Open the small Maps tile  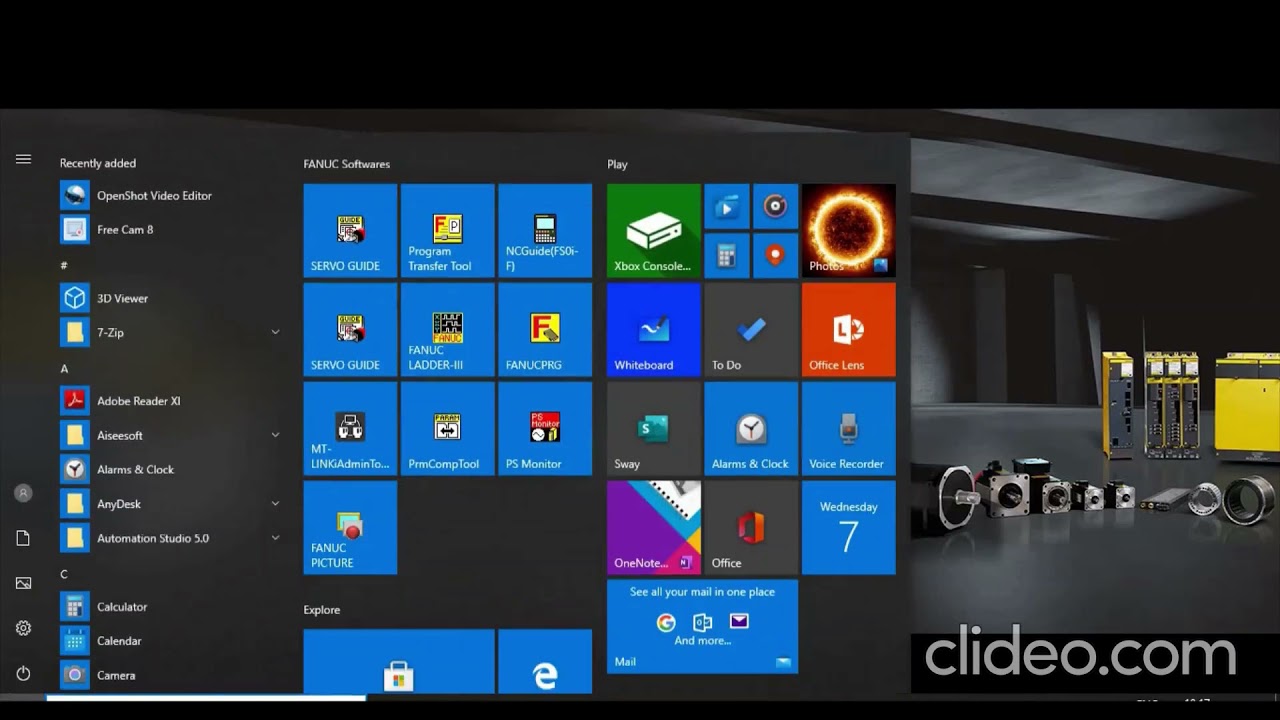775,255
